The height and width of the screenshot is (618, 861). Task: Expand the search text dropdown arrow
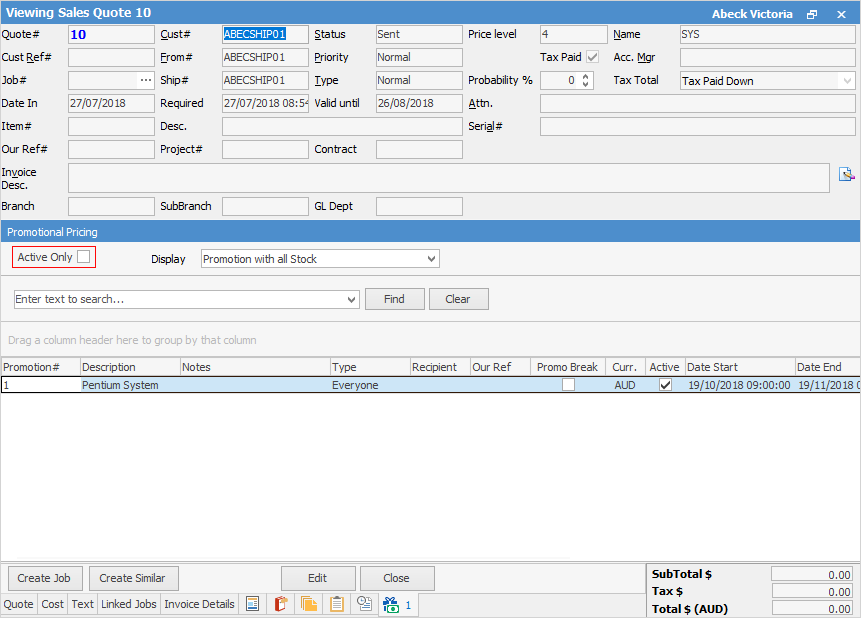(350, 300)
